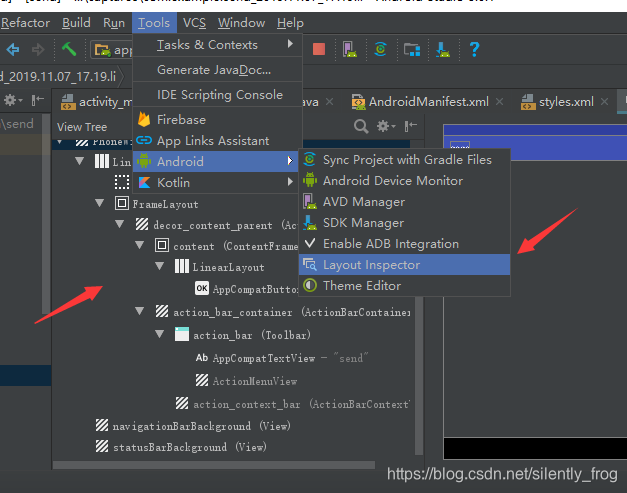Open Firebase from Tools menu

pyautogui.click(x=217, y=120)
